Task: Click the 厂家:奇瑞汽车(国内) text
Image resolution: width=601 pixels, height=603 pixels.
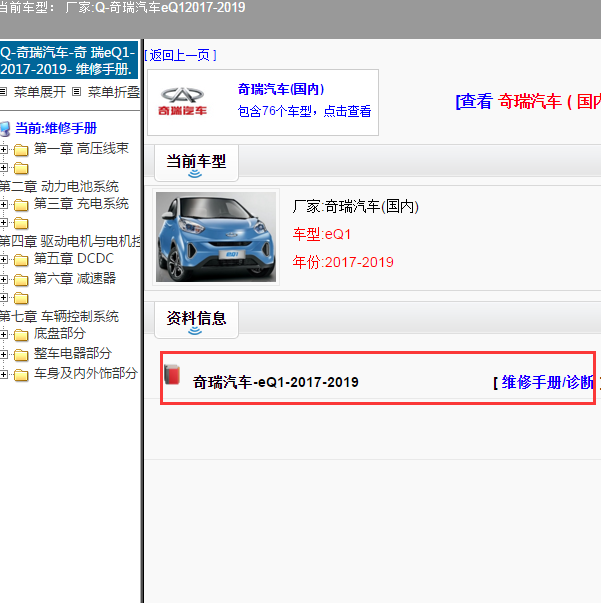Action: coord(355,207)
